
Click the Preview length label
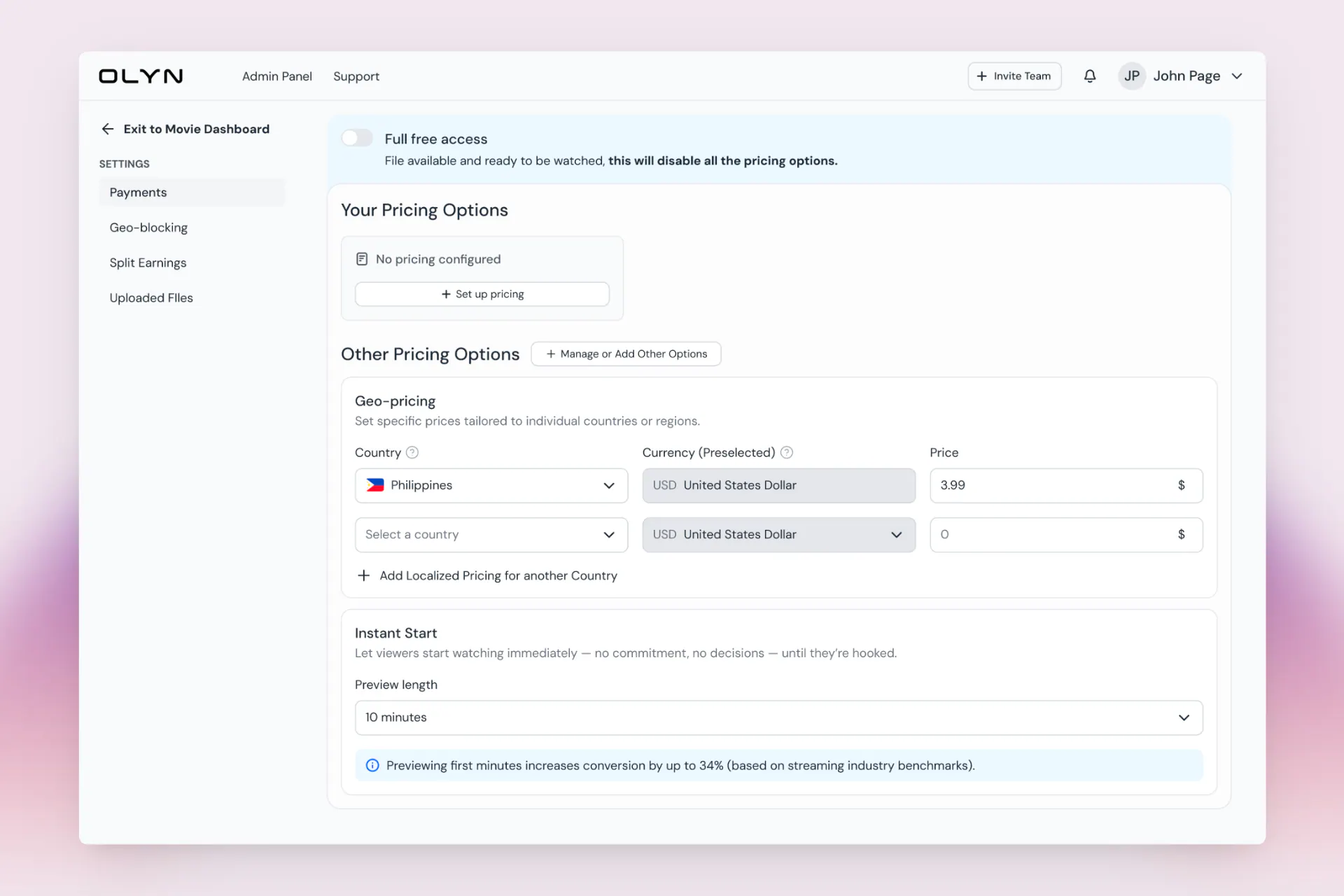(x=396, y=685)
